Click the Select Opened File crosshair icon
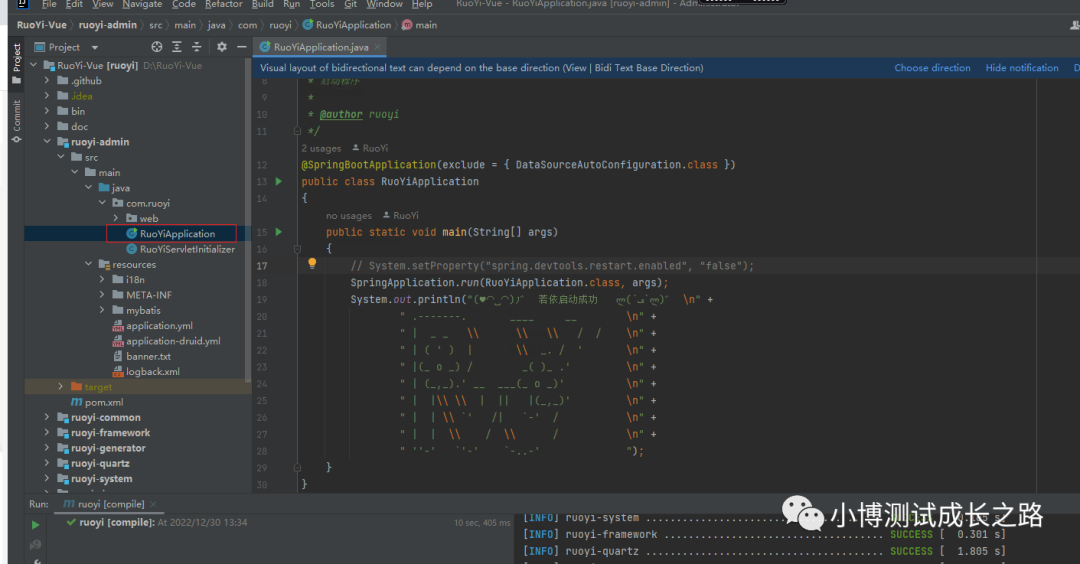Image resolution: width=1080 pixels, height=564 pixels. pyautogui.click(x=156, y=47)
